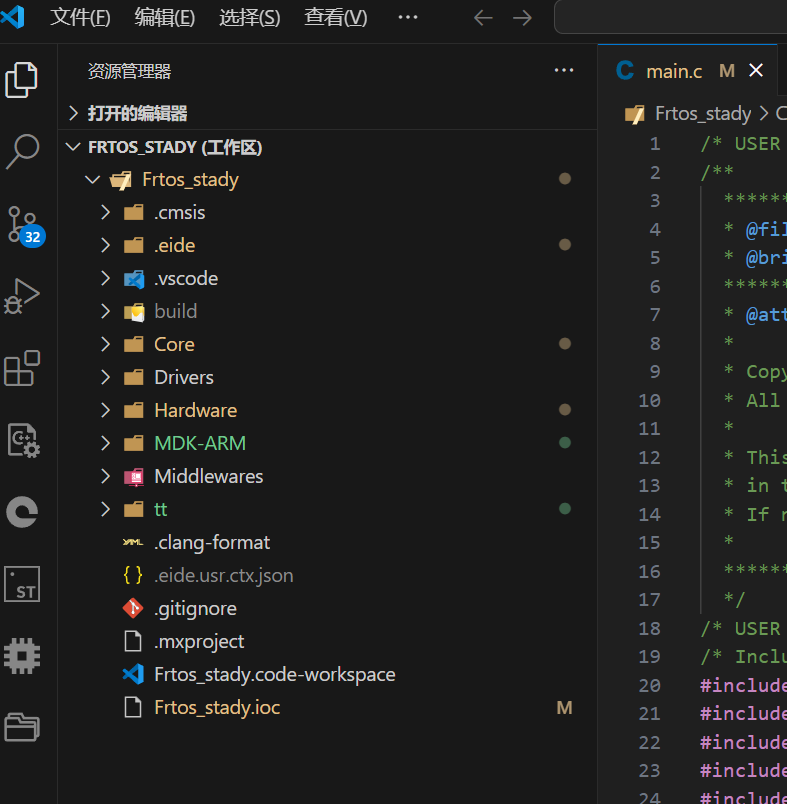787x804 pixels.
Task: Expand the tt folder chevron
Action: pos(105,510)
